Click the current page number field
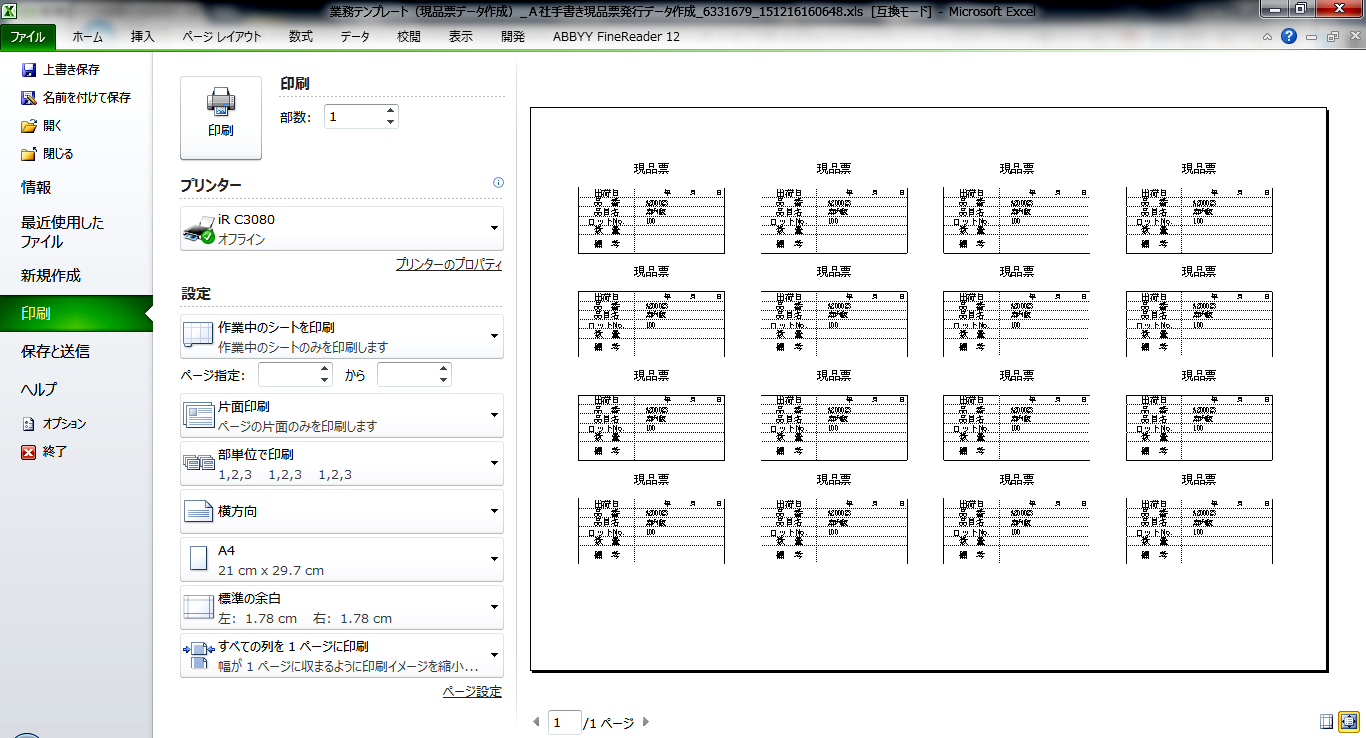 tap(564, 722)
